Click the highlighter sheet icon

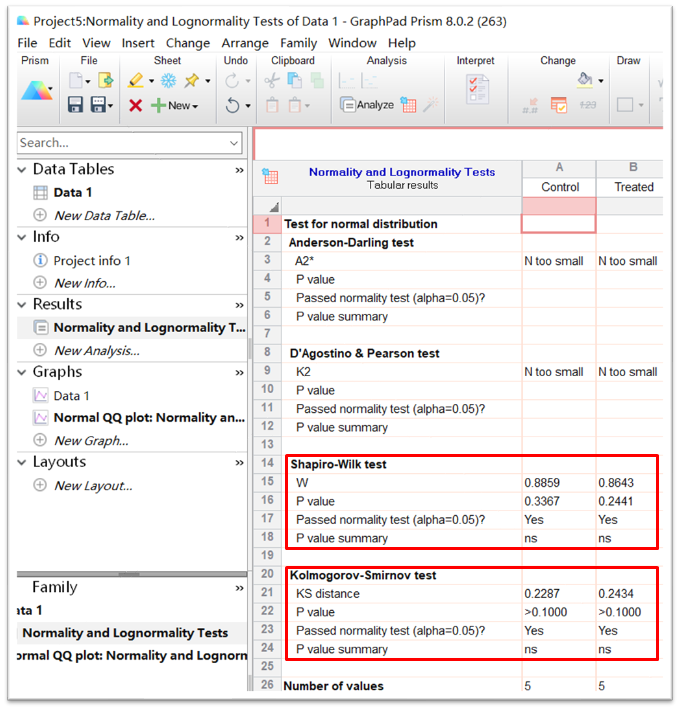136,81
